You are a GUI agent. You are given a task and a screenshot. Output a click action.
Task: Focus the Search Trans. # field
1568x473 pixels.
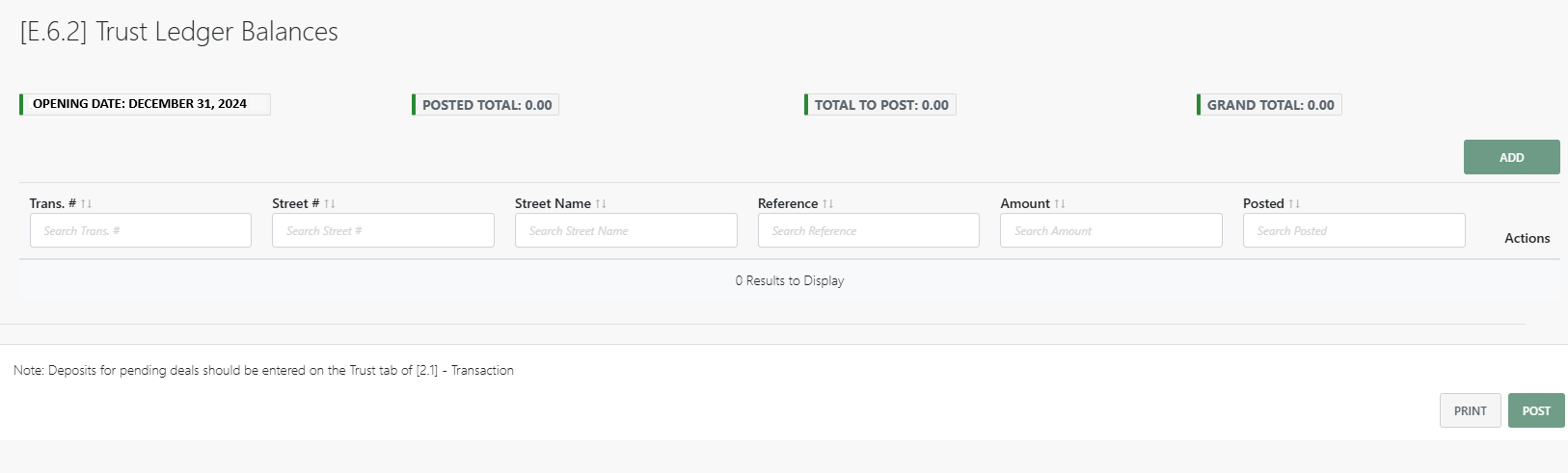(141, 231)
